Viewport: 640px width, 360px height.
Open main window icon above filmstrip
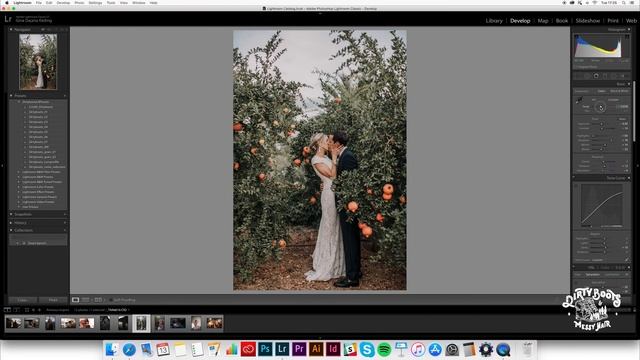[x=7, y=310]
